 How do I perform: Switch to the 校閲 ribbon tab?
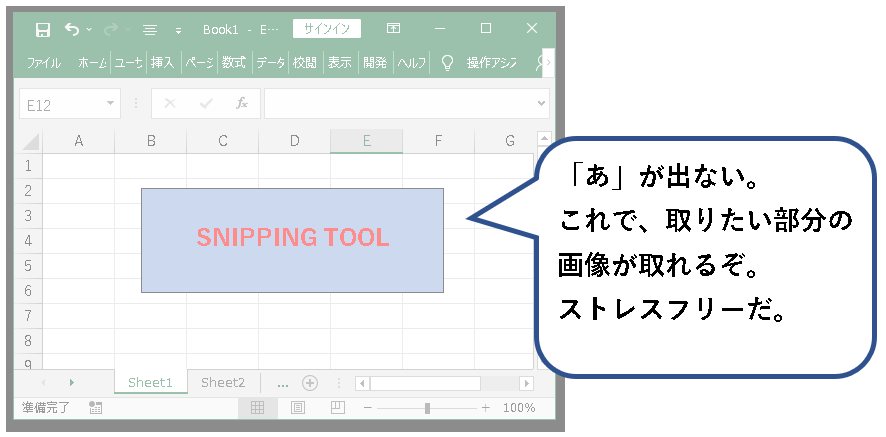coord(305,63)
